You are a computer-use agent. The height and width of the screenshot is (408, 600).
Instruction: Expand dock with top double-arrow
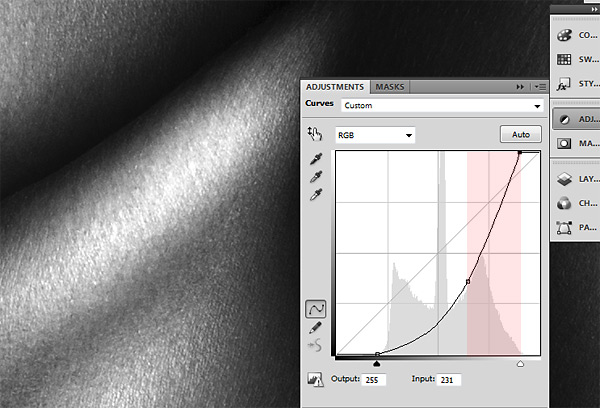[x=594, y=9]
